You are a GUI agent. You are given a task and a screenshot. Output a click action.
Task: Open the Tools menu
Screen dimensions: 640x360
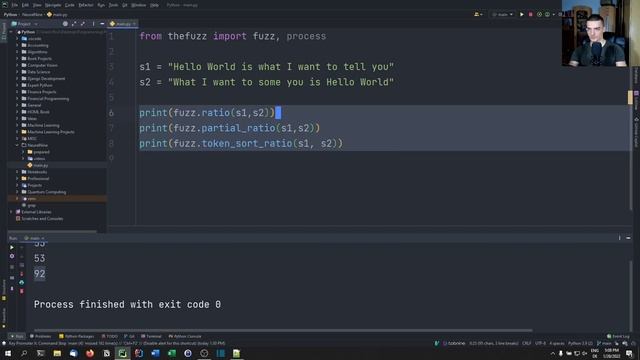click(113, 5)
